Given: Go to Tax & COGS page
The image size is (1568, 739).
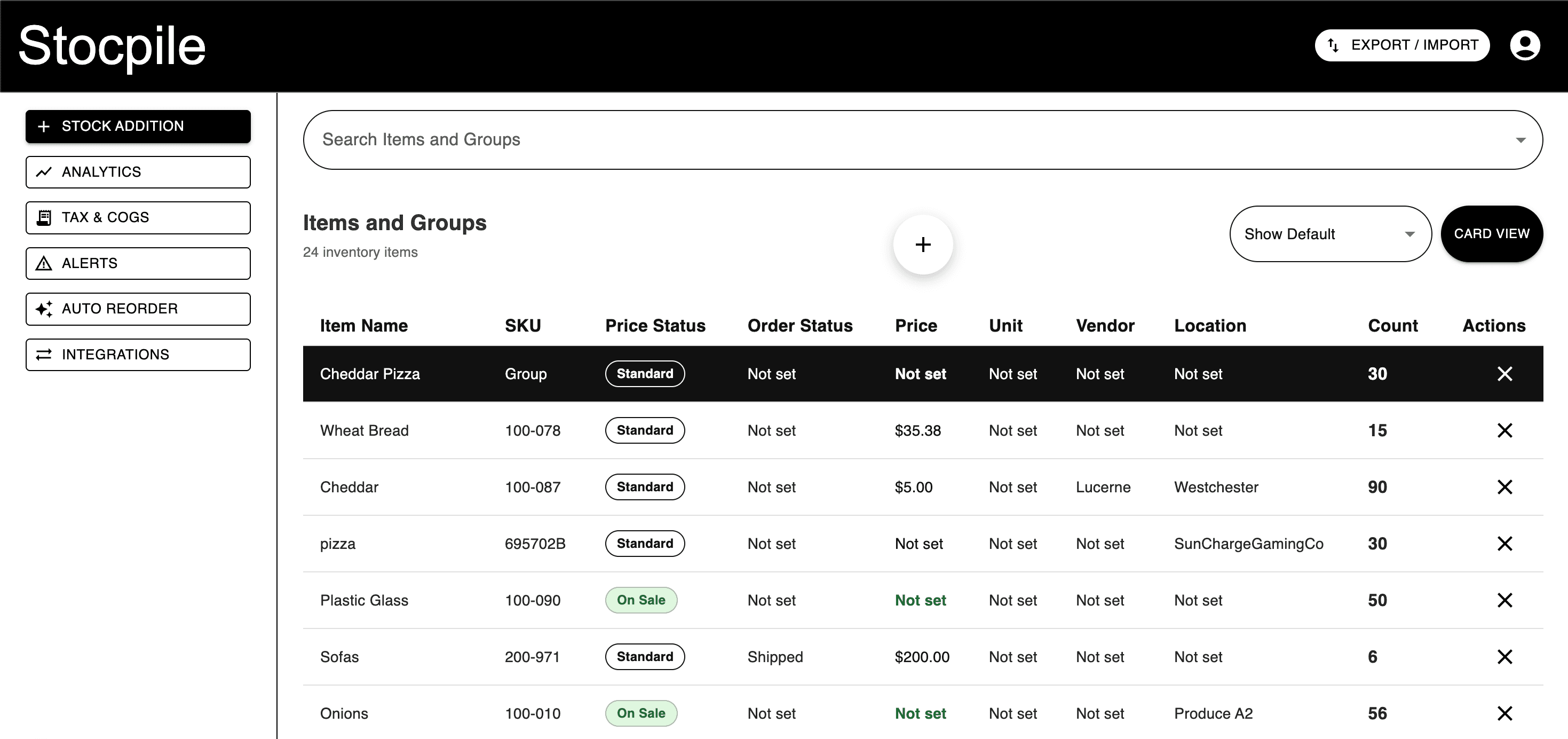Looking at the screenshot, I should point(138,217).
